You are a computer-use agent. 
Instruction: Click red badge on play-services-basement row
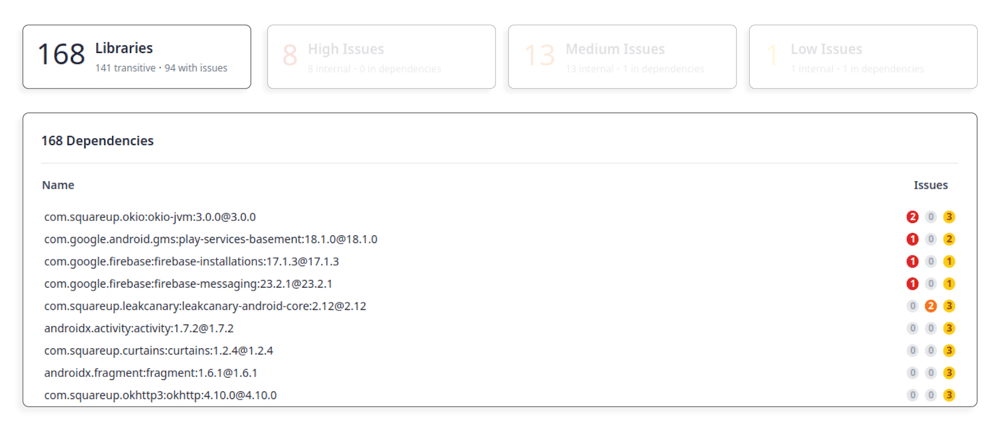912,239
